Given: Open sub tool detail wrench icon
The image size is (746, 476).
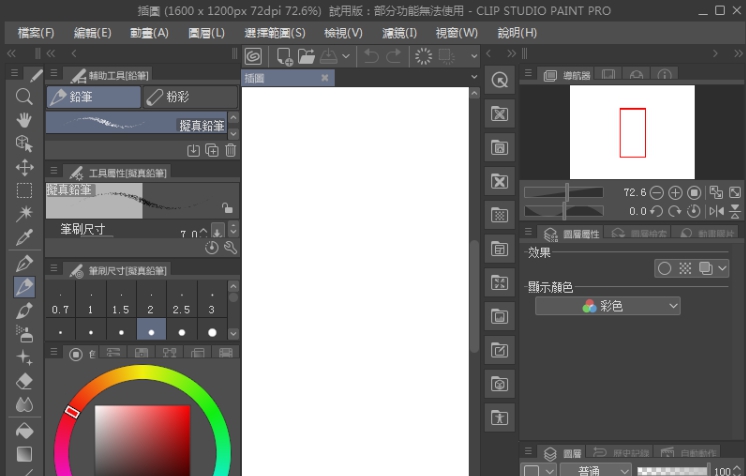Looking at the screenshot, I should [x=231, y=248].
